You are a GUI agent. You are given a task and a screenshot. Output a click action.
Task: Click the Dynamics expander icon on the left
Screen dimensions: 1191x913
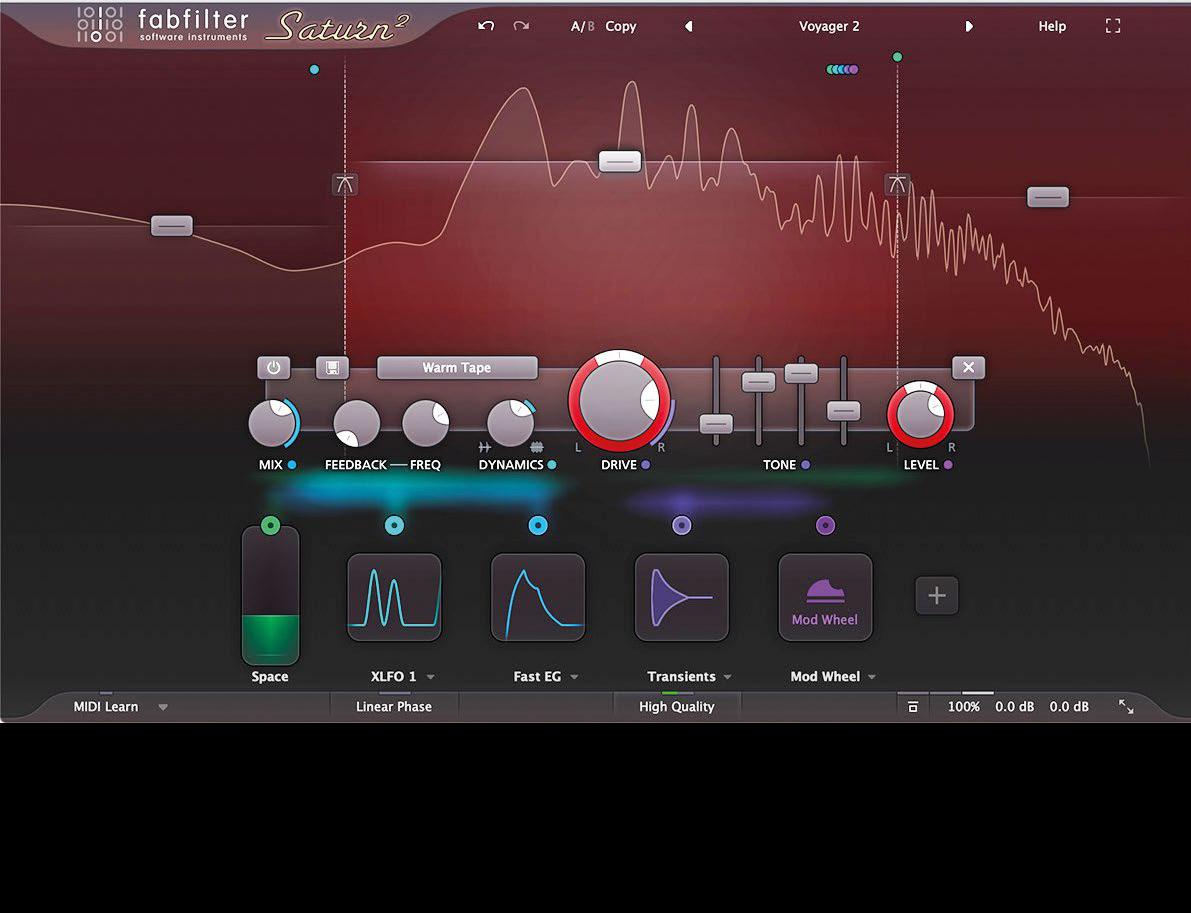(485, 447)
